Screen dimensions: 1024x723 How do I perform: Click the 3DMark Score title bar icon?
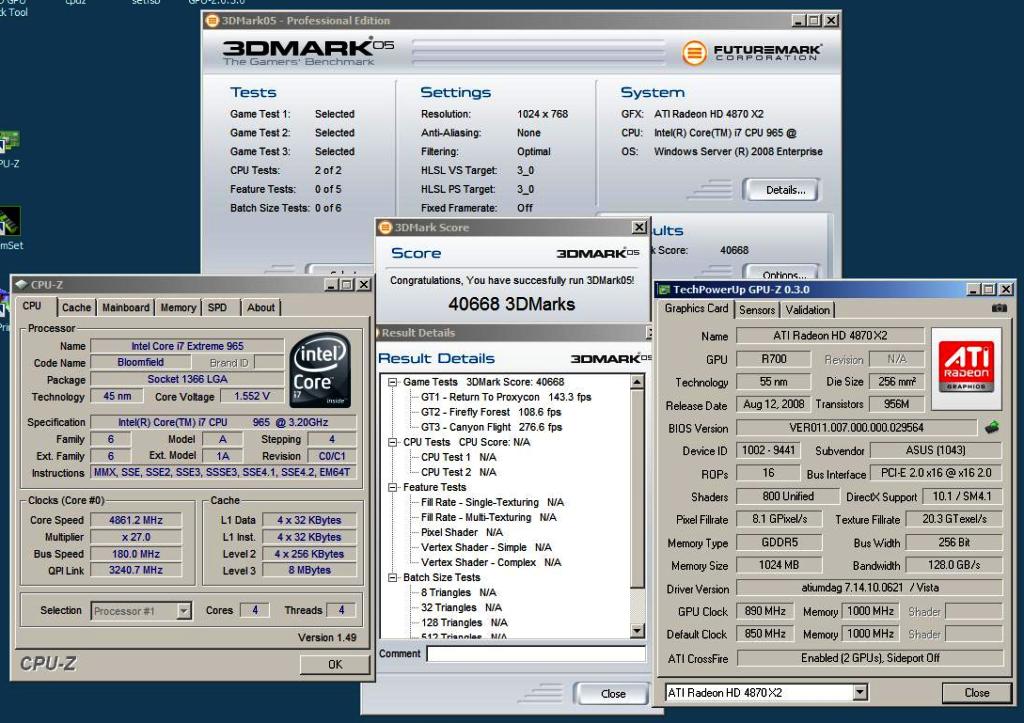(x=386, y=227)
